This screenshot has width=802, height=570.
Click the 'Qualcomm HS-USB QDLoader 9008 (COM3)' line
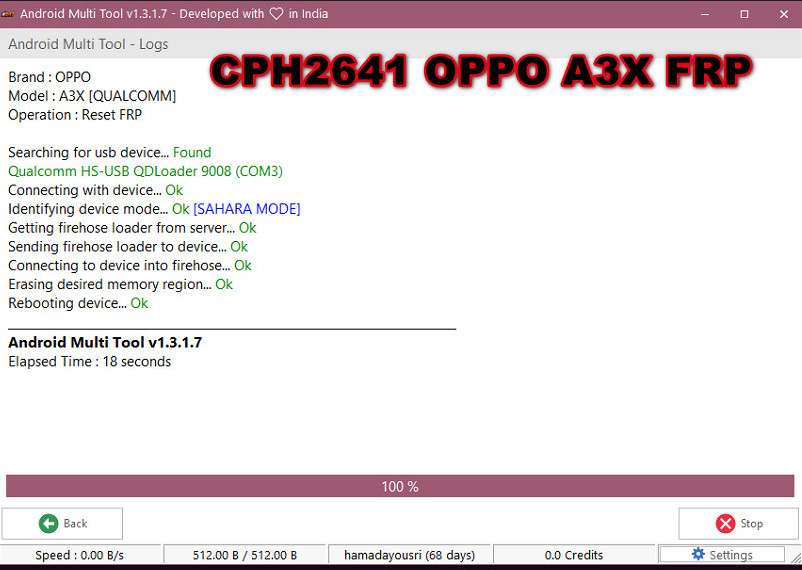(145, 171)
